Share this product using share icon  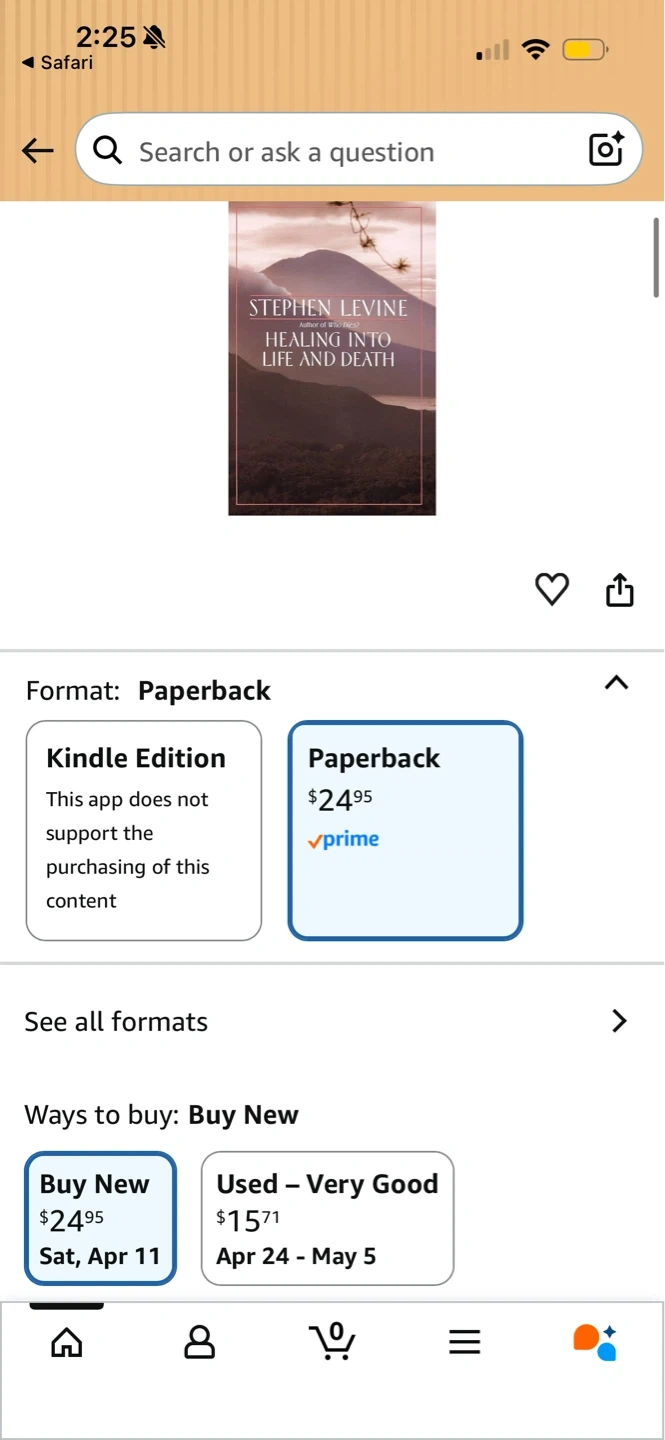[620, 589]
